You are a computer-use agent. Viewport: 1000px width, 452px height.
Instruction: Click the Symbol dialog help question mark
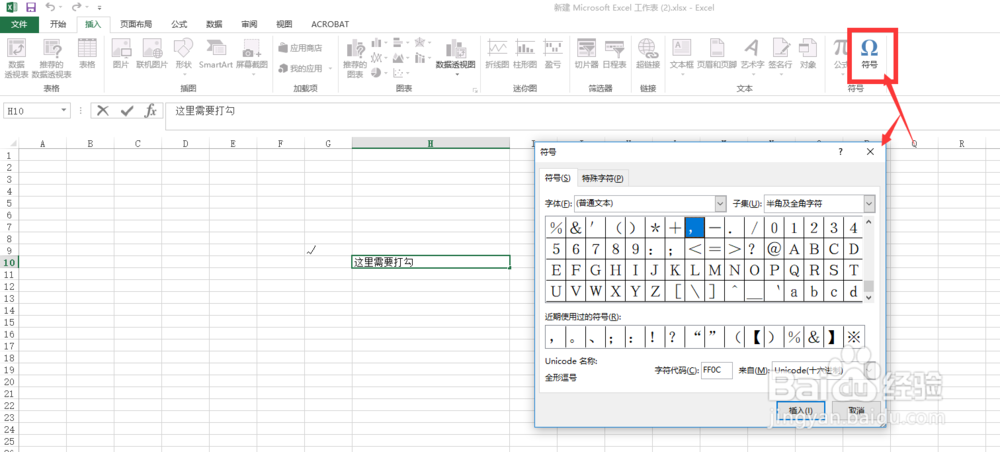click(841, 152)
